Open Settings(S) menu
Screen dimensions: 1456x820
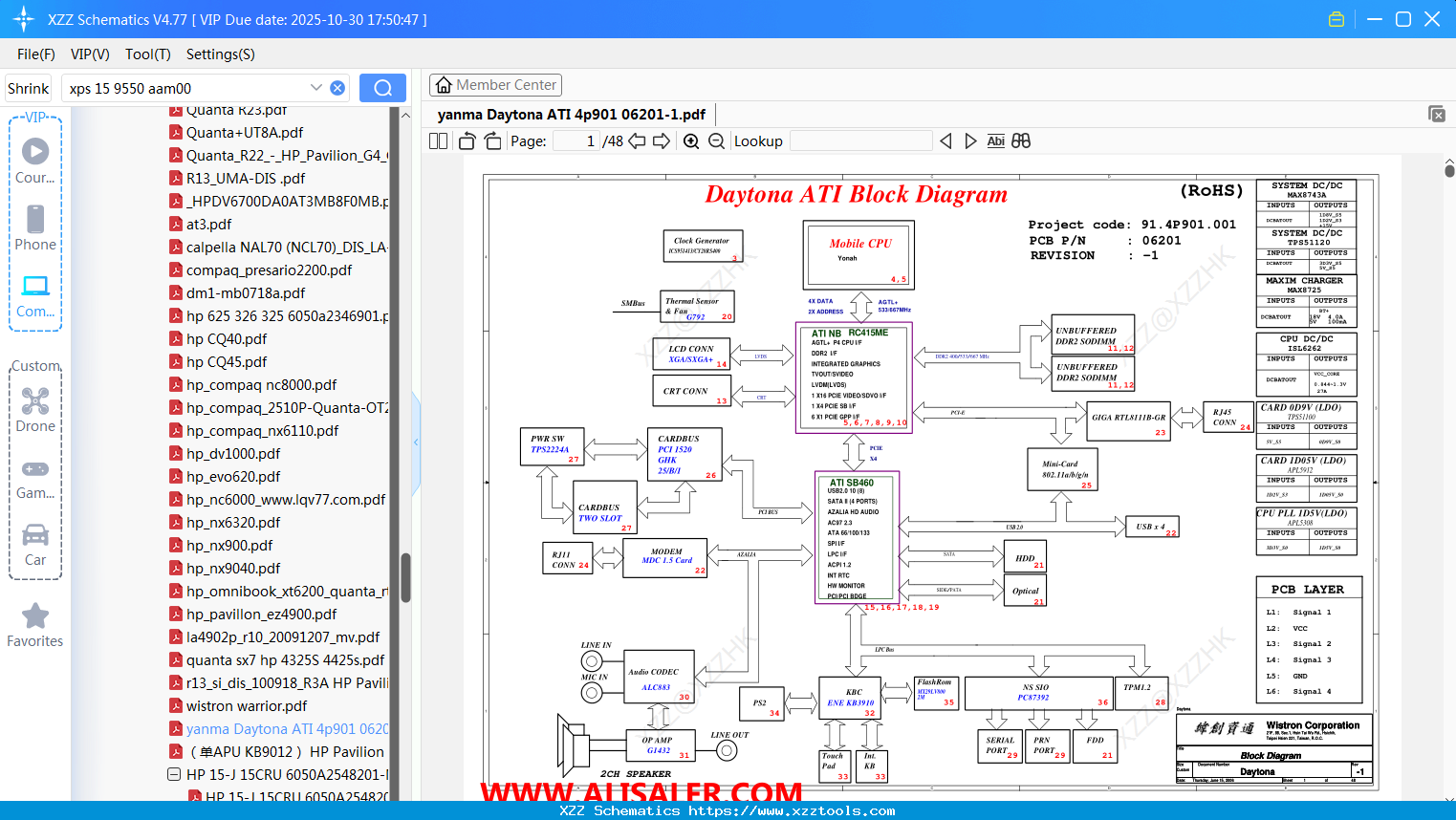click(221, 54)
